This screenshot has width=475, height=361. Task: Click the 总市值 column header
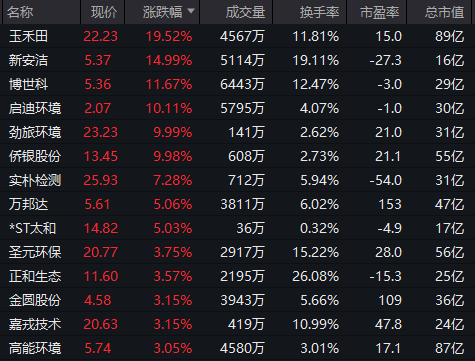tap(444, 12)
